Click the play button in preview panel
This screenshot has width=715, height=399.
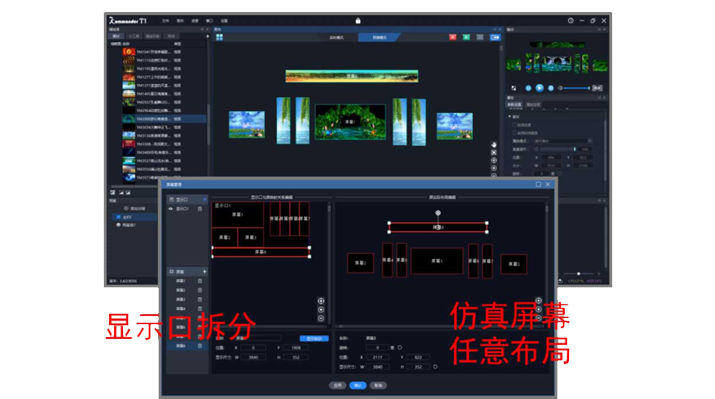(x=539, y=88)
